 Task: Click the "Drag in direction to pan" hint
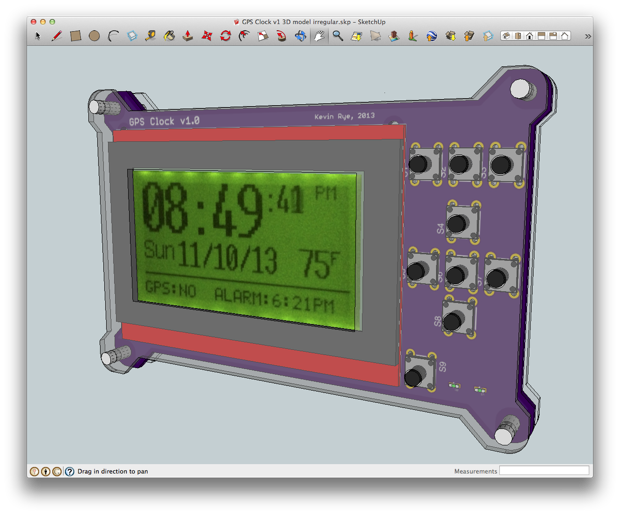113,471
